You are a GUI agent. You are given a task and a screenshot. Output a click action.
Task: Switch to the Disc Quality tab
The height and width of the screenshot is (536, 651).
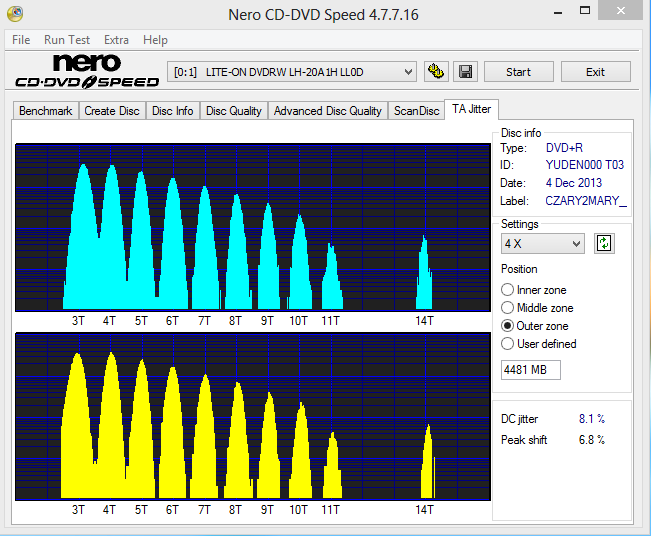(234, 111)
